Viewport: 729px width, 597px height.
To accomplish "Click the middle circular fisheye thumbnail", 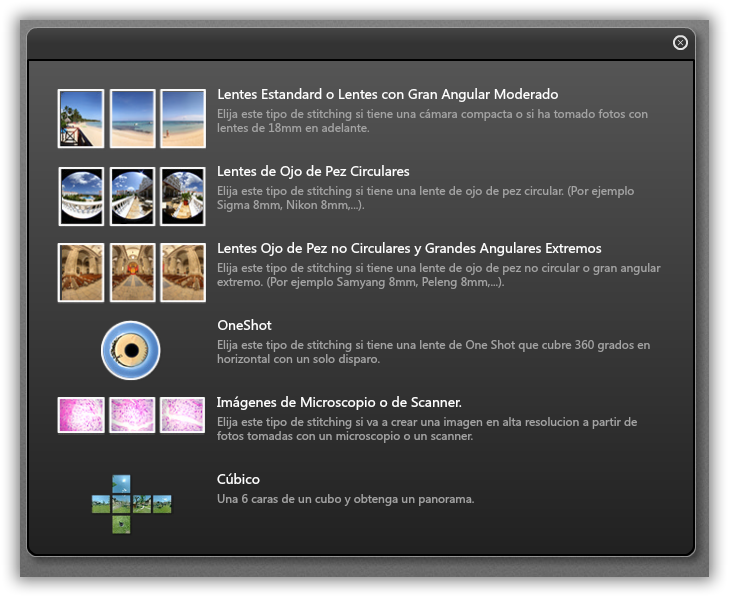I will coord(133,196).
